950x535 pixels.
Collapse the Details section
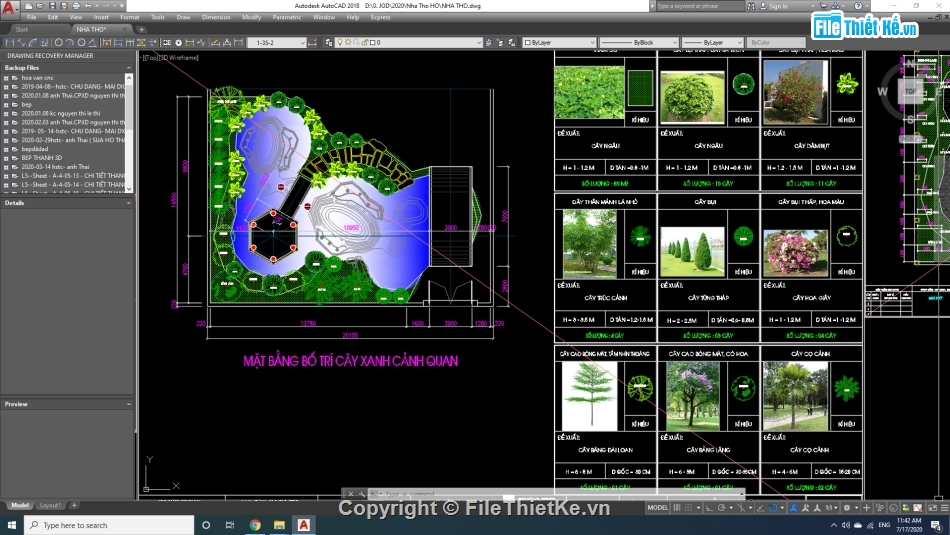[128, 202]
